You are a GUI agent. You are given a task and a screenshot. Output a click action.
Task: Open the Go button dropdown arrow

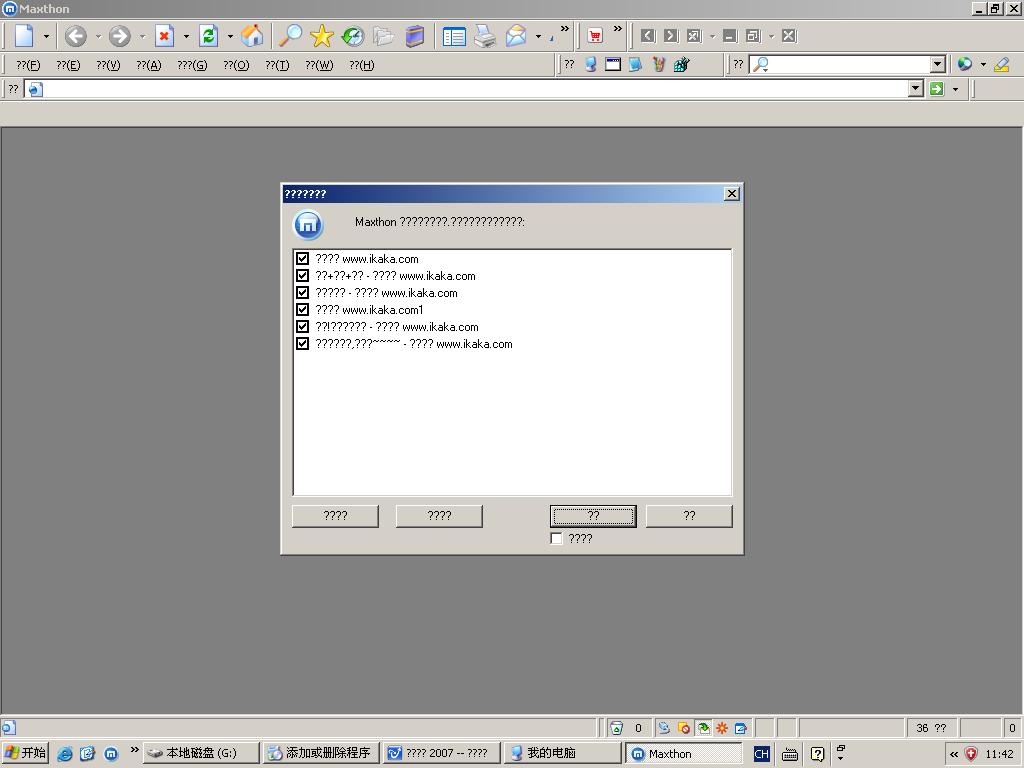pyautogui.click(x=955, y=89)
